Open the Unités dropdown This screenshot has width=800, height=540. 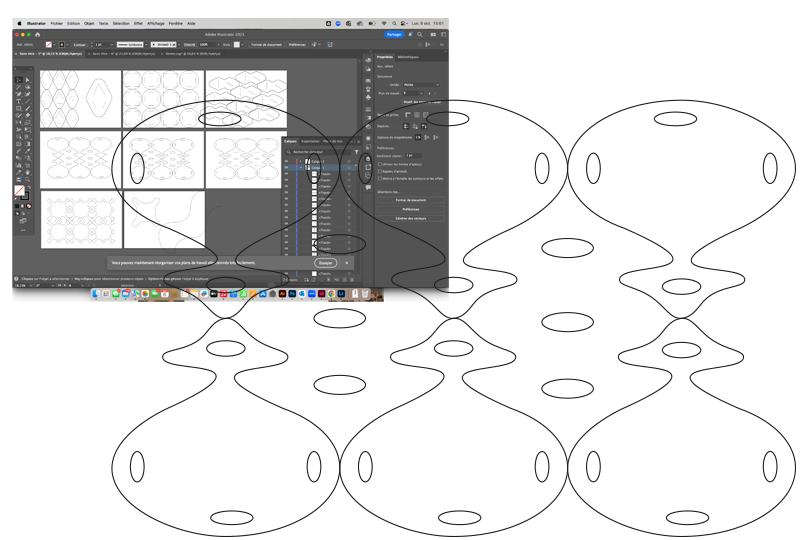420,85
